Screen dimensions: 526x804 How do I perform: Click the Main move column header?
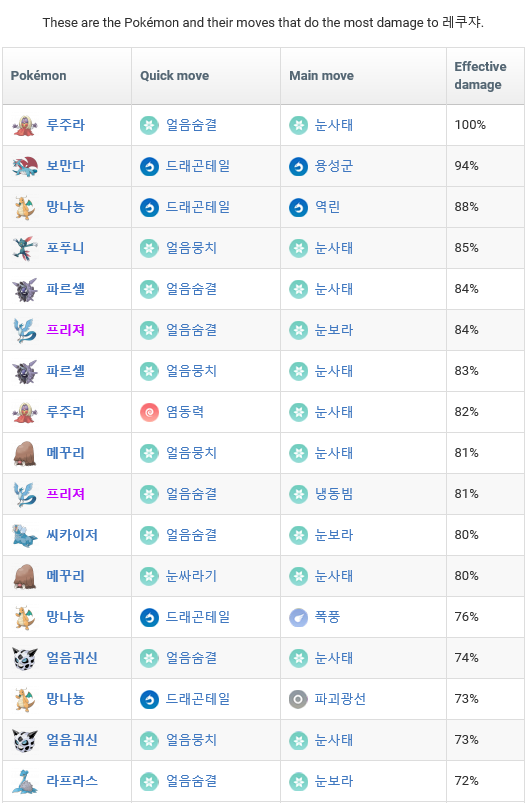pos(321,76)
